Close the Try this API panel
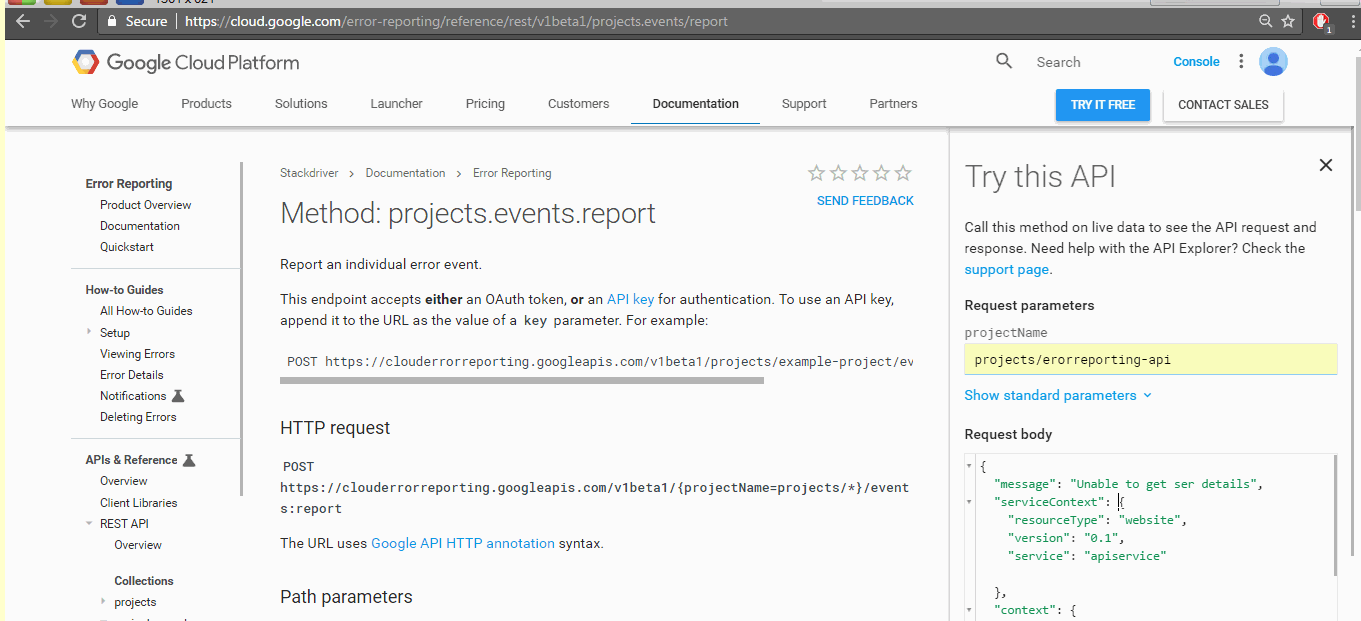1361x621 pixels. 1326,165
